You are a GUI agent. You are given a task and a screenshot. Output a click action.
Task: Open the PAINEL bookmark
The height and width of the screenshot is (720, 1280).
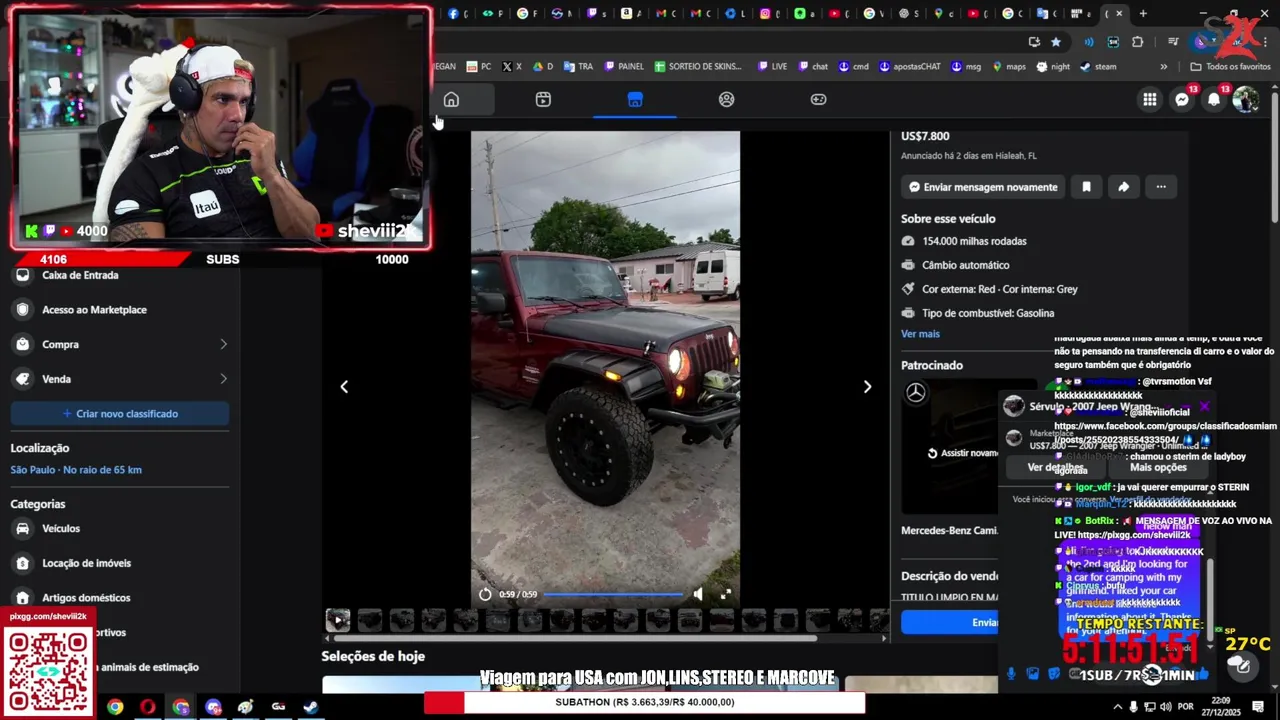click(x=622, y=67)
